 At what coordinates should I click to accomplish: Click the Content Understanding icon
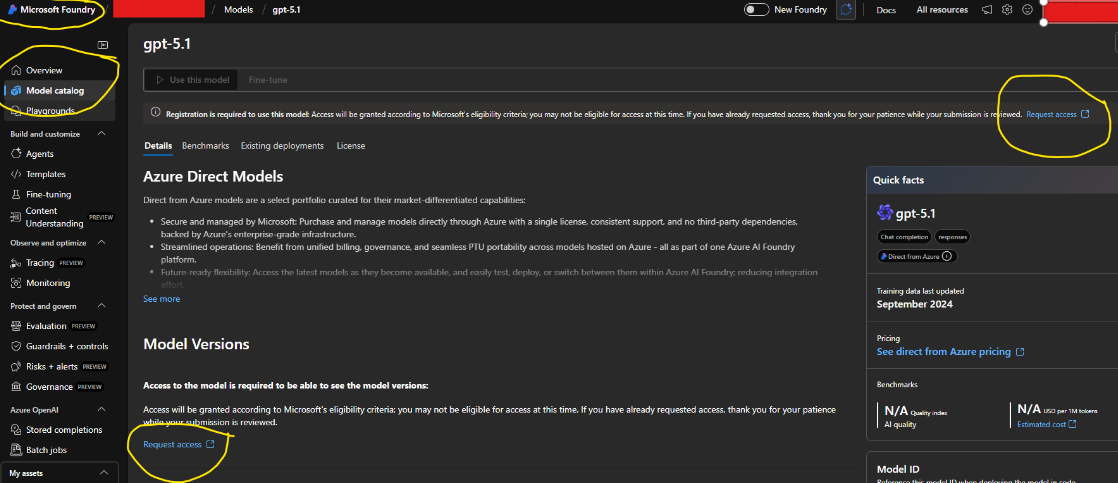(x=16, y=218)
